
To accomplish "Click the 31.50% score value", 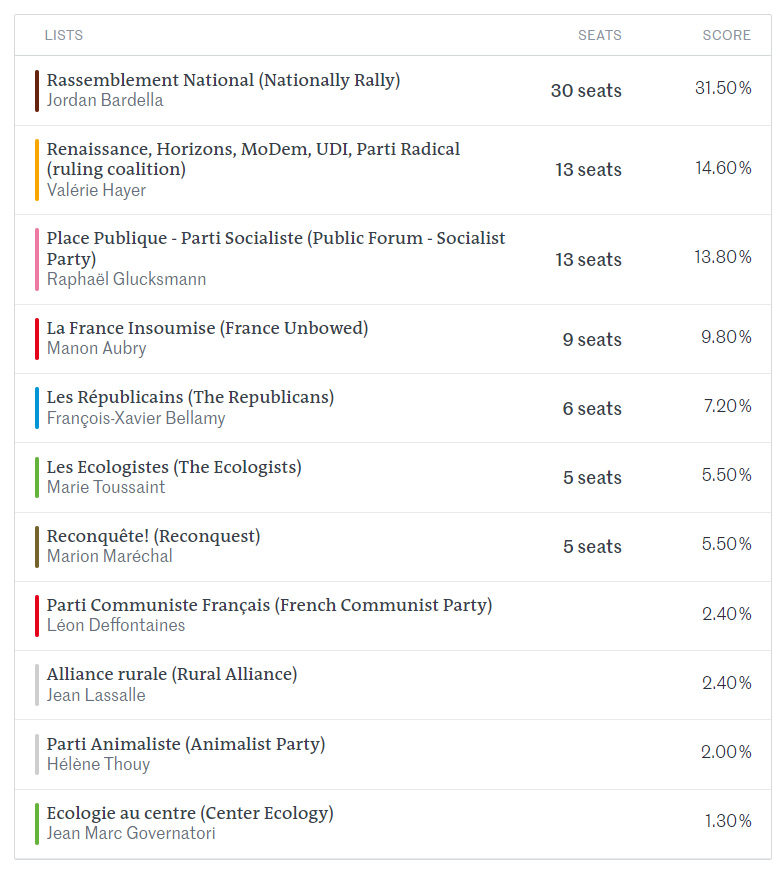I will coord(723,88).
